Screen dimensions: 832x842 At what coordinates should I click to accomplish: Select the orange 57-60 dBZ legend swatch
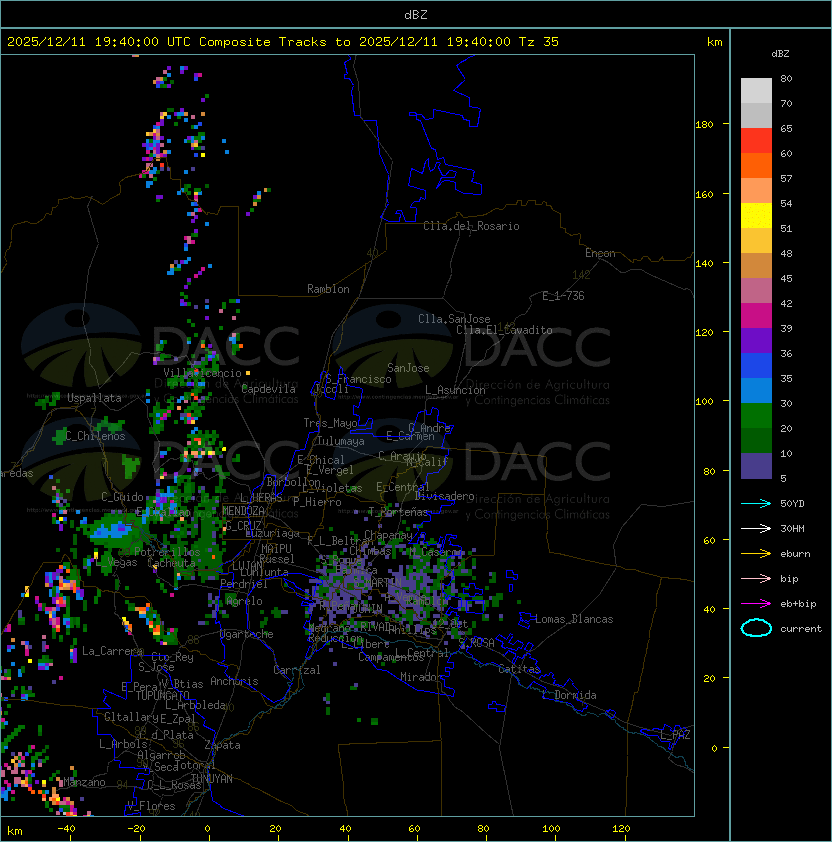(x=756, y=165)
